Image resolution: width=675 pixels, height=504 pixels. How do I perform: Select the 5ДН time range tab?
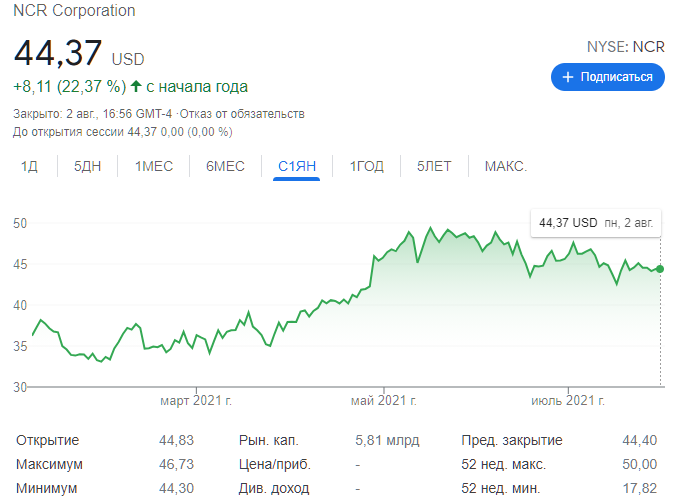(x=87, y=167)
